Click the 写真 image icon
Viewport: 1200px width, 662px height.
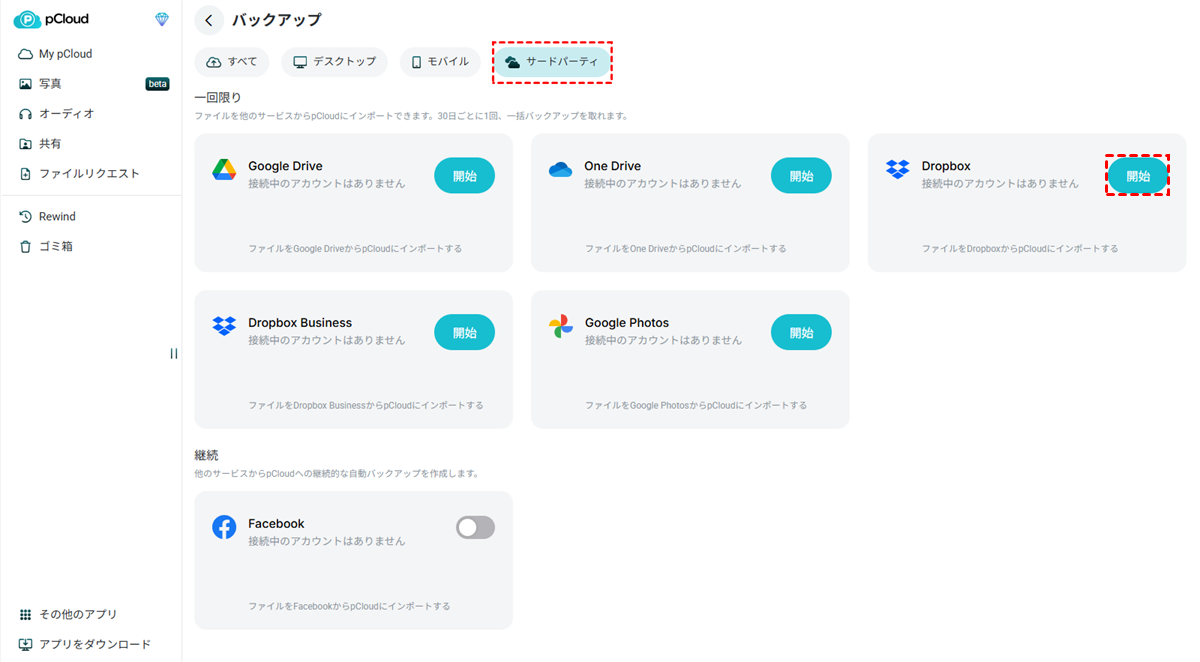26,84
